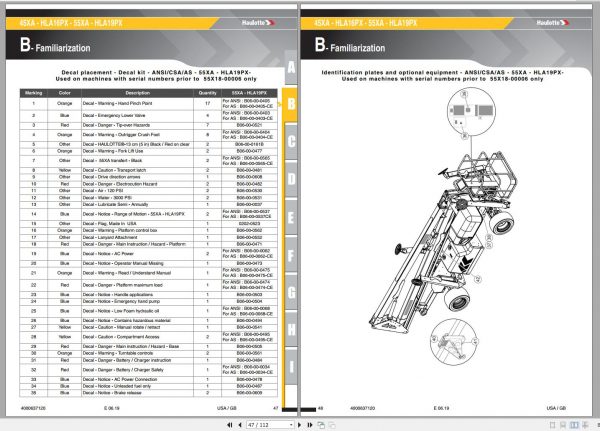Jump to section tab G
Screen dimensions: 600x431
click(291, 292)
